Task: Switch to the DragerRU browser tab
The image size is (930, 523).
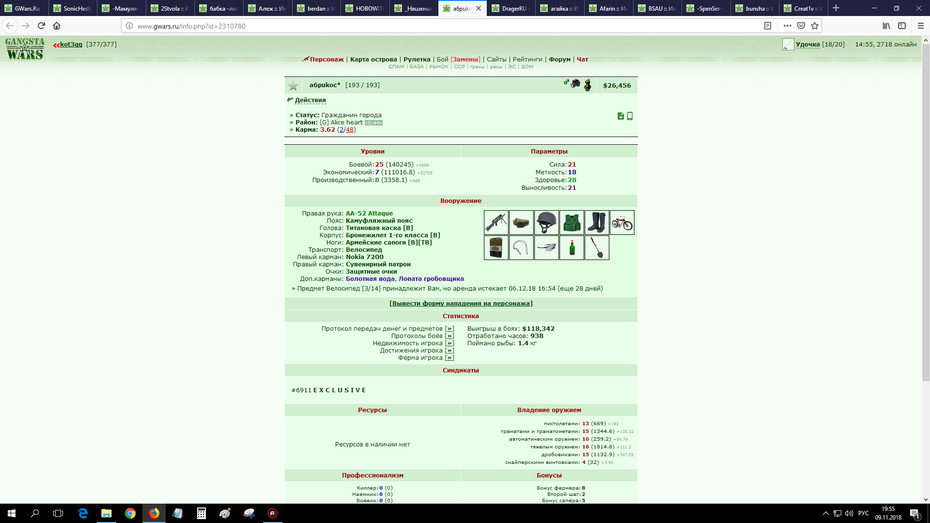Action: [x=512, y=8]
